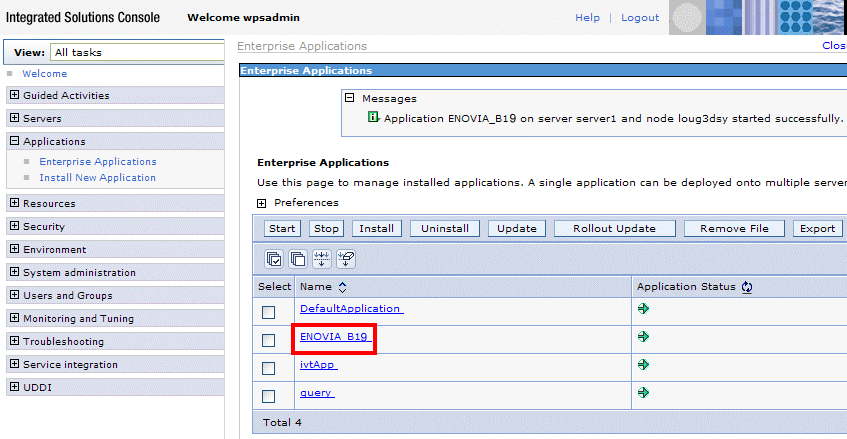The width and height of the screenshot is (847, 439).
Task: Click the Deselect All items icon
Action: (x=297, y=259)
